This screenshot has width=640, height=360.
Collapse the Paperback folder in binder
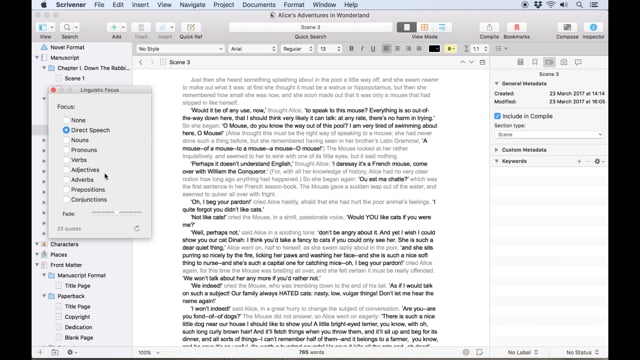(44, 296)
